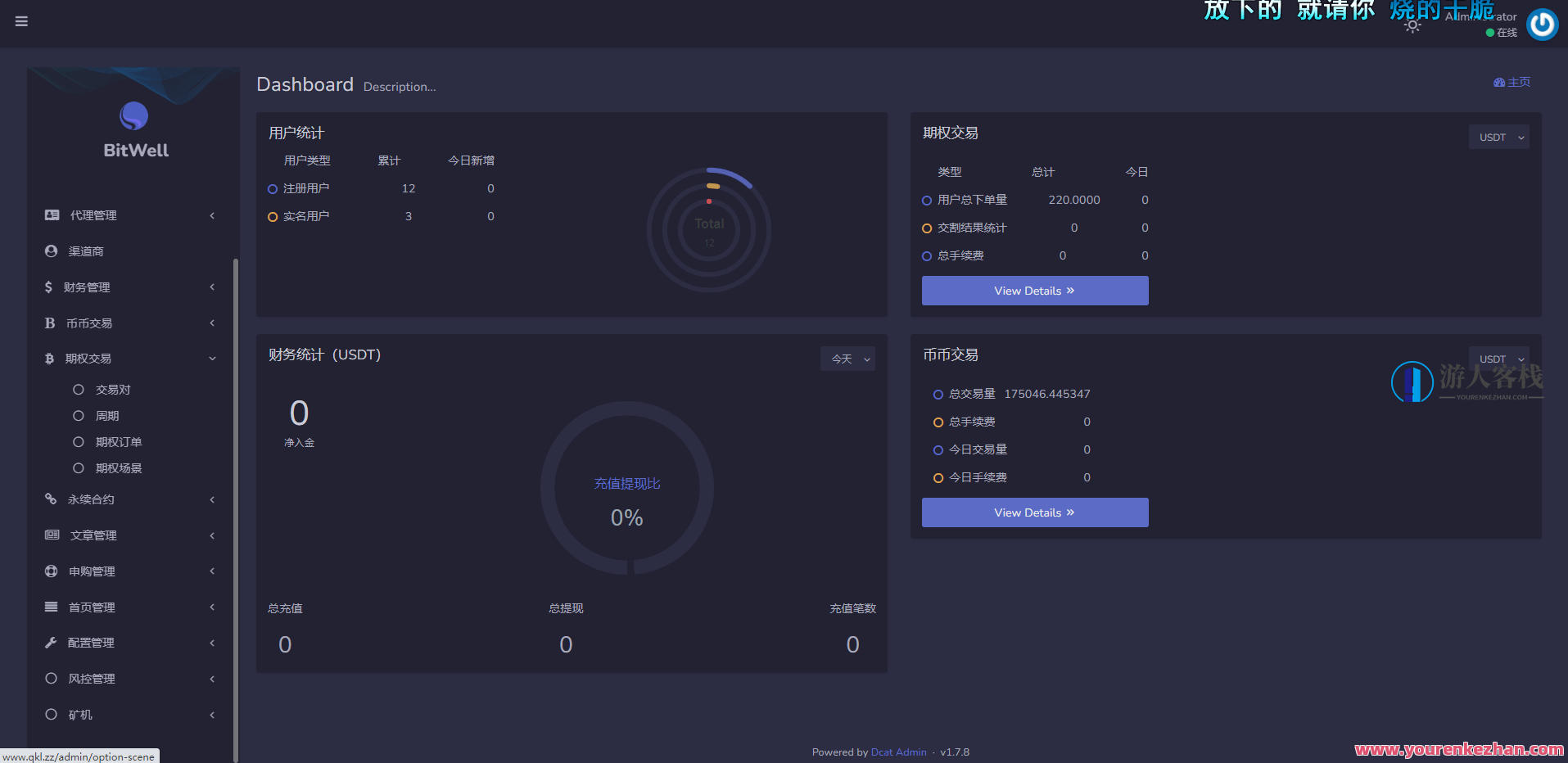The height and width of the screenshot is (763, 1568).
Task: Select the 币币交易 sidebar icon
Action: tap(51, 323)
